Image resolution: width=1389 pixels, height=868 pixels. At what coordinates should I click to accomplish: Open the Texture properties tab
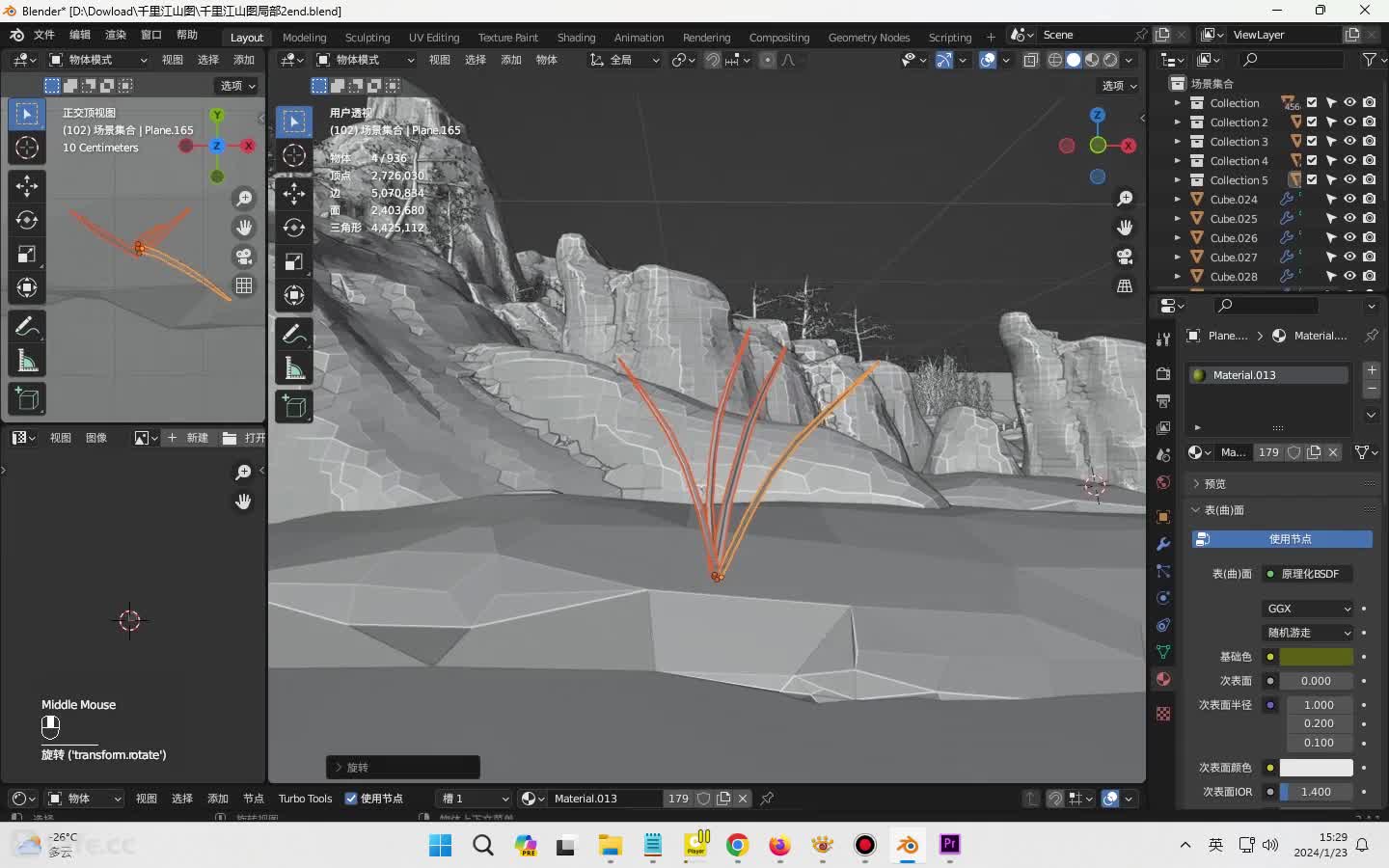pyautogui.click(x=1163, y=714)
